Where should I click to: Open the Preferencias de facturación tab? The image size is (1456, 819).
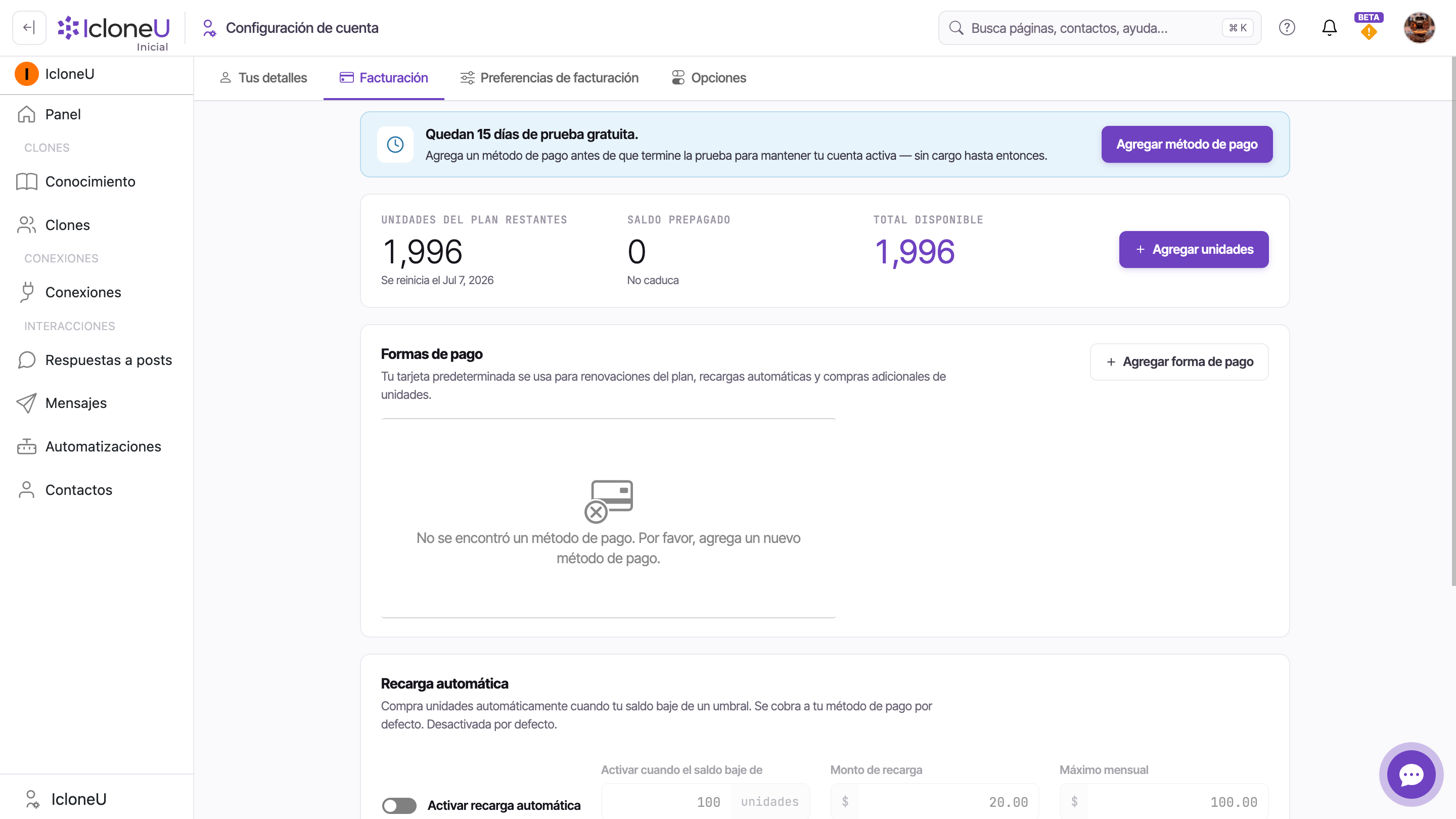coord(550,78)
